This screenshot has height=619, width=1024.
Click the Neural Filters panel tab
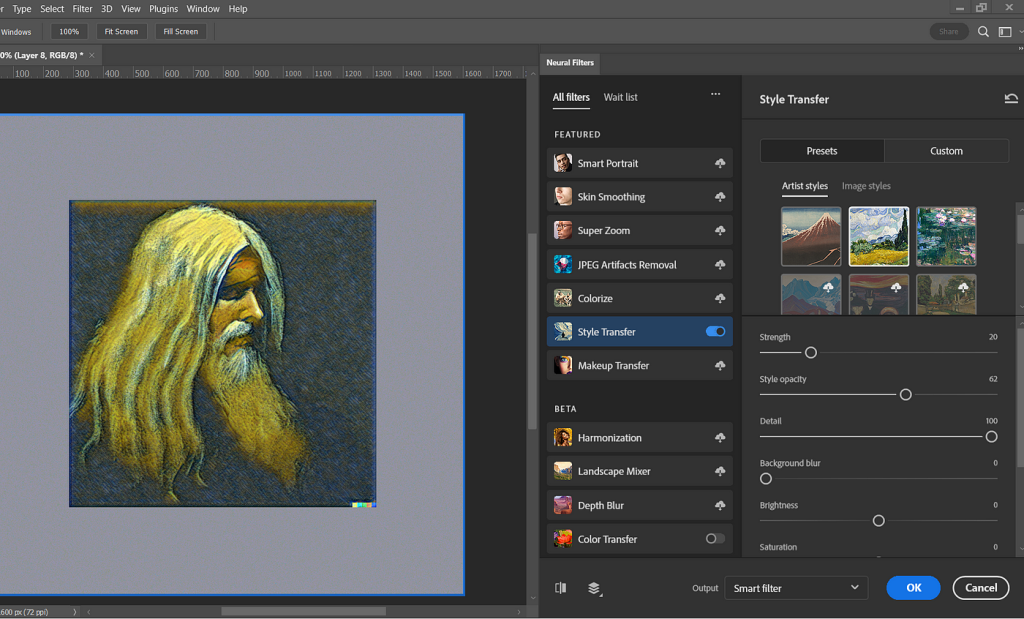[570, 63]
